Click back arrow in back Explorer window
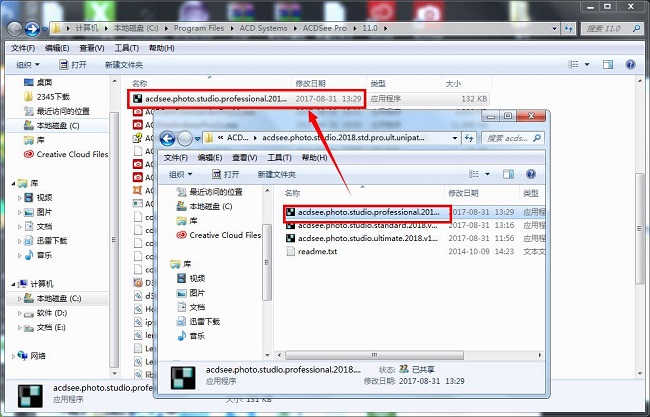The height and width of the screenshot is (417, 650). coord(15,29)
